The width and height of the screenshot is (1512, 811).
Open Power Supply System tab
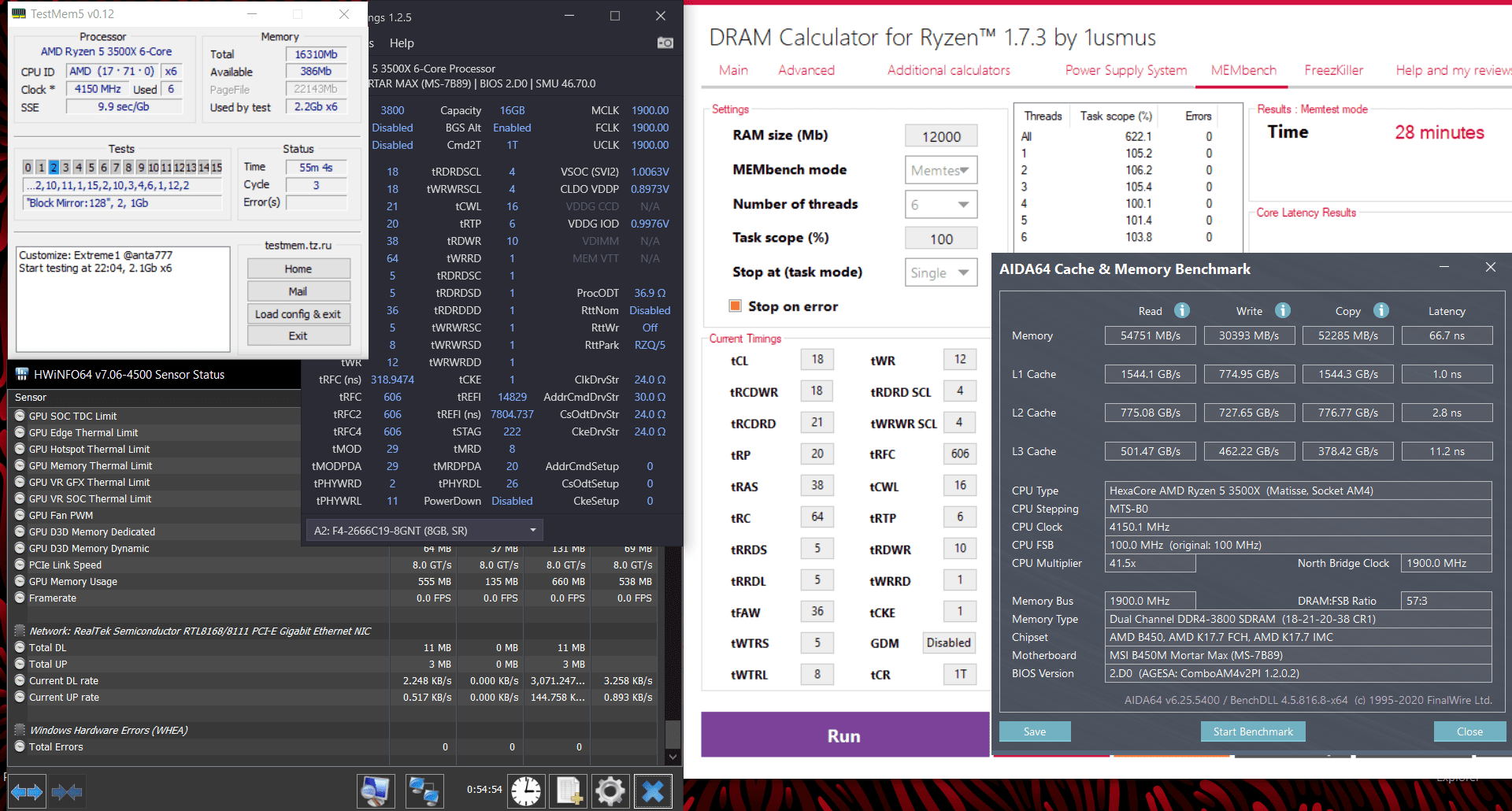[x=1126, y=70]
